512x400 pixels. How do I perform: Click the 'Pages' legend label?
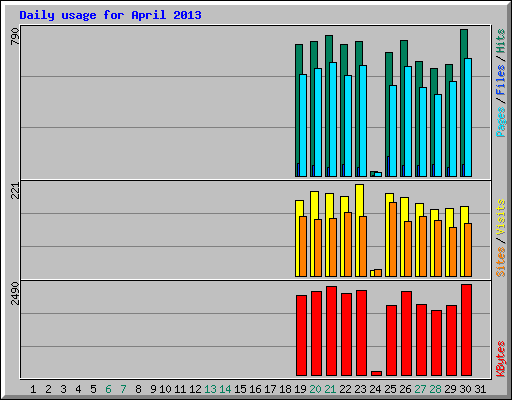click(x=500, y=122)
